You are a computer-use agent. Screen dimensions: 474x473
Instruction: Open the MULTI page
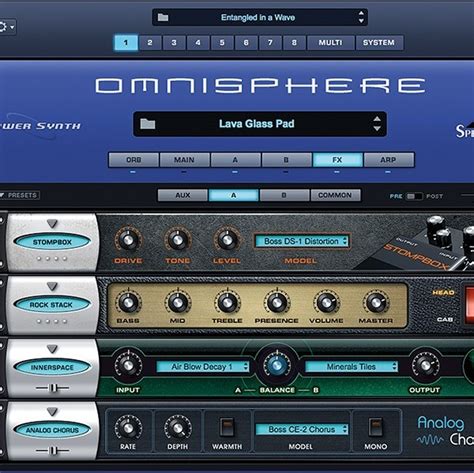tap(330, 43)
